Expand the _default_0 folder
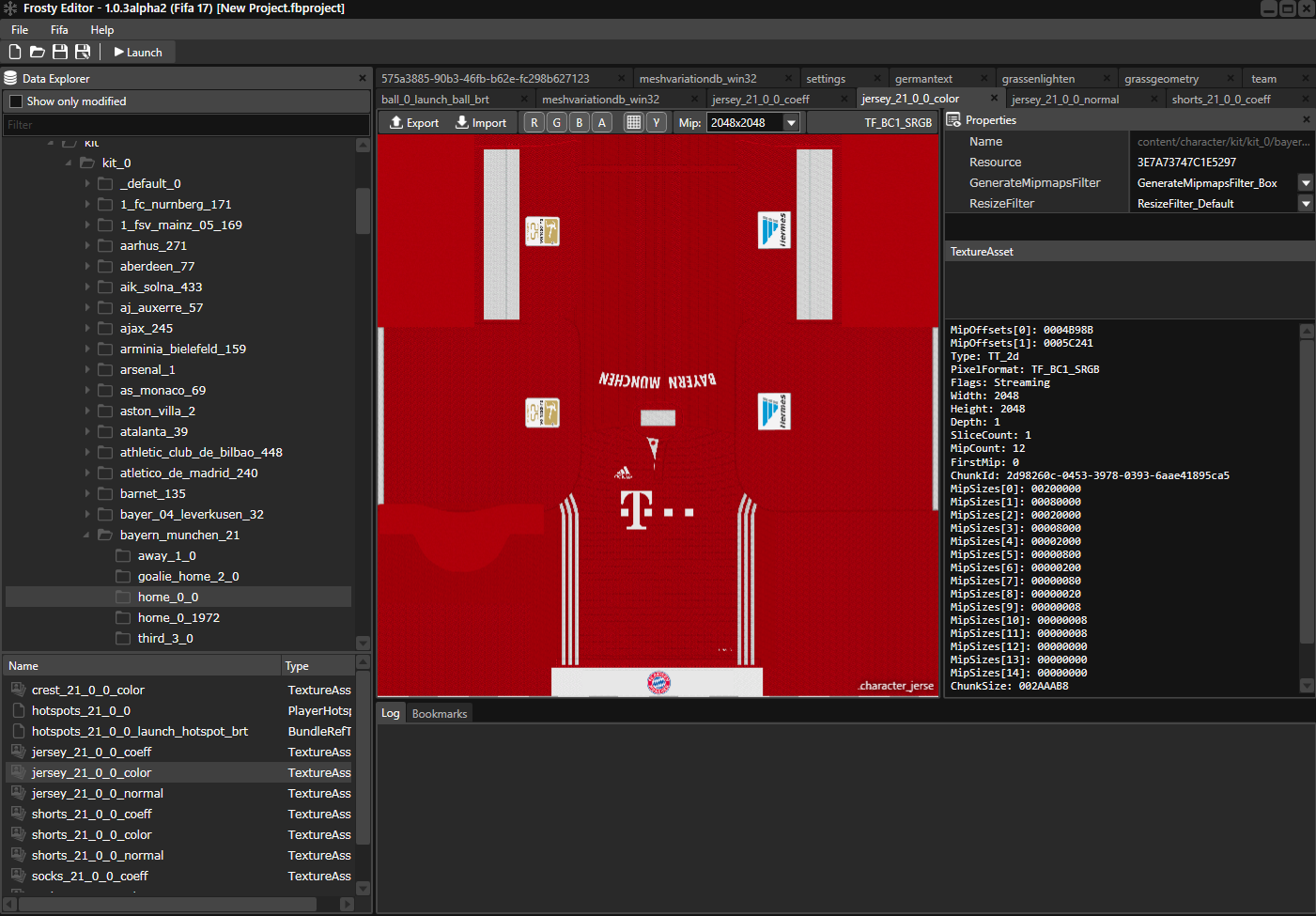1316x916 pixels. point(87,183)
